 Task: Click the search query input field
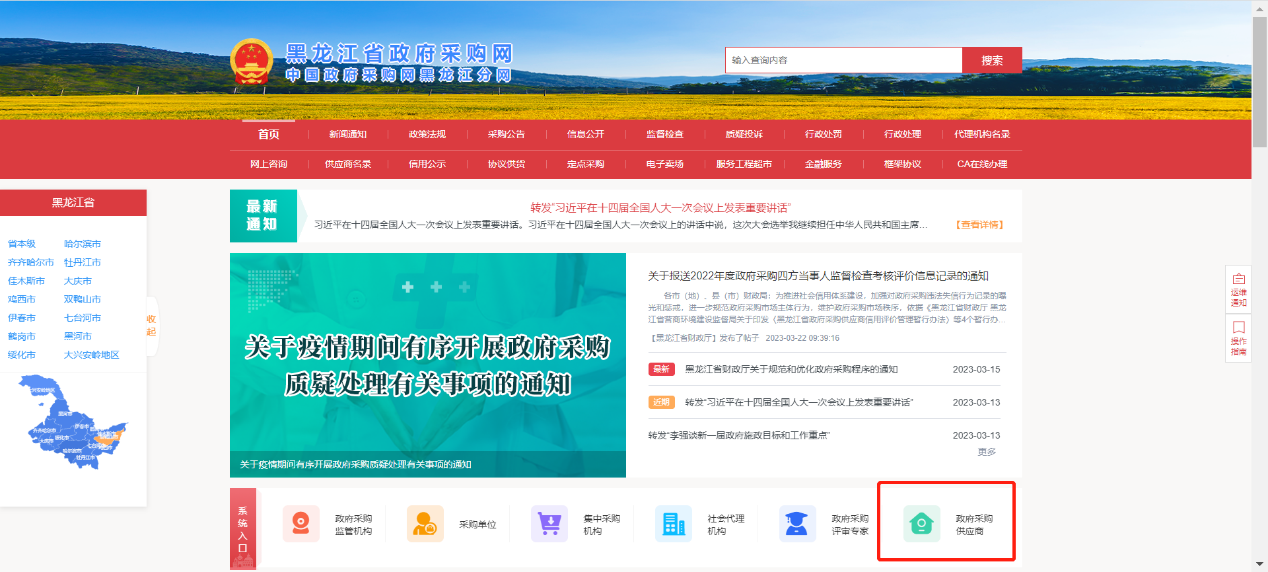(843, 60)
